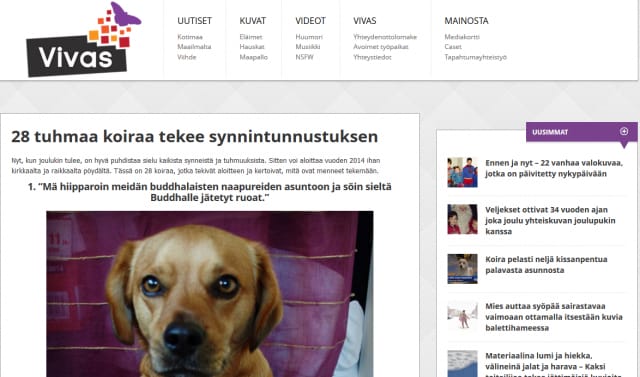
Task: Open the VIDEOT menu
Action: (311, 21)
